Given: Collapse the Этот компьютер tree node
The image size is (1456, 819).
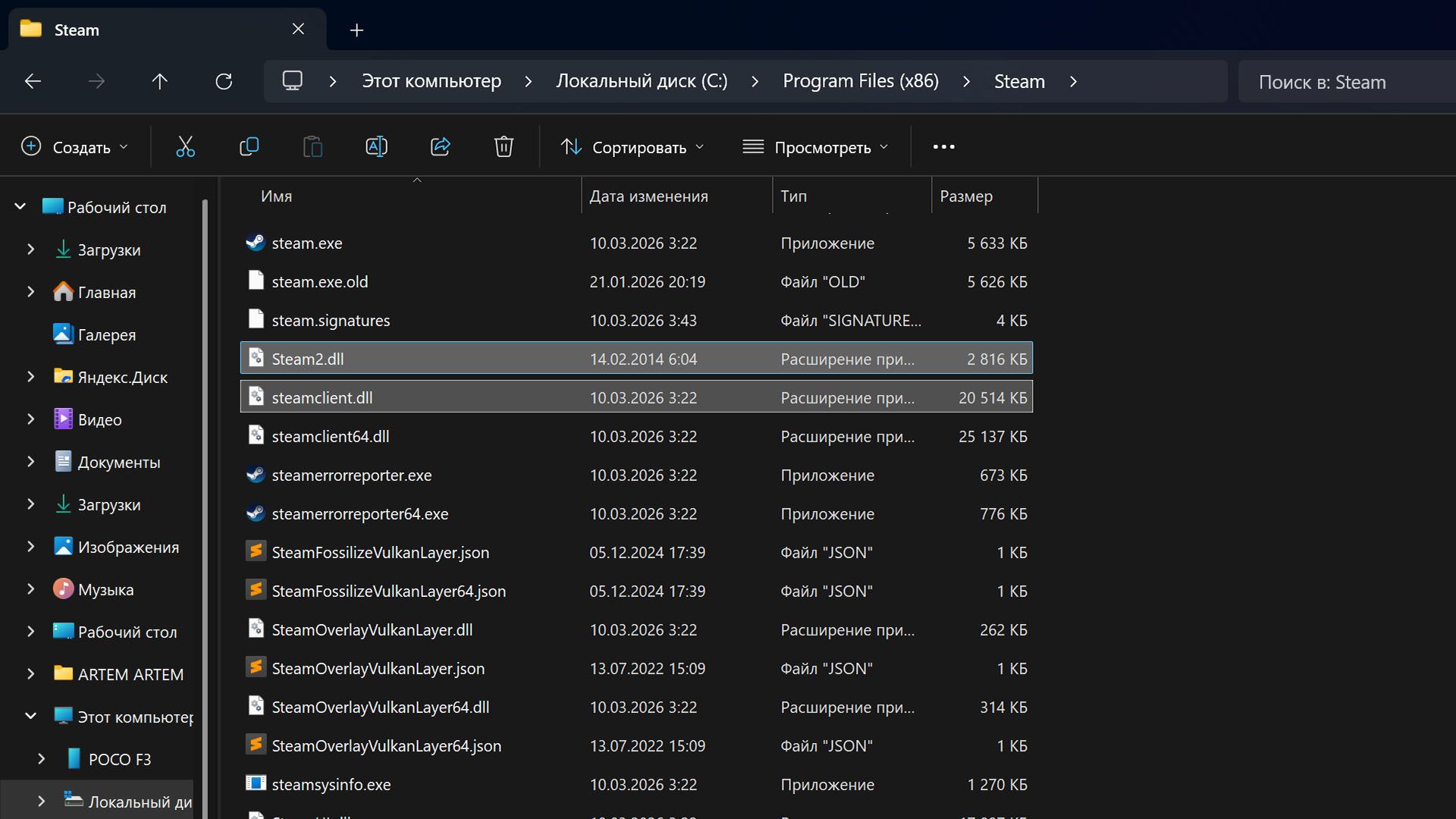Looking at the screenshot, I should (30, 716).
